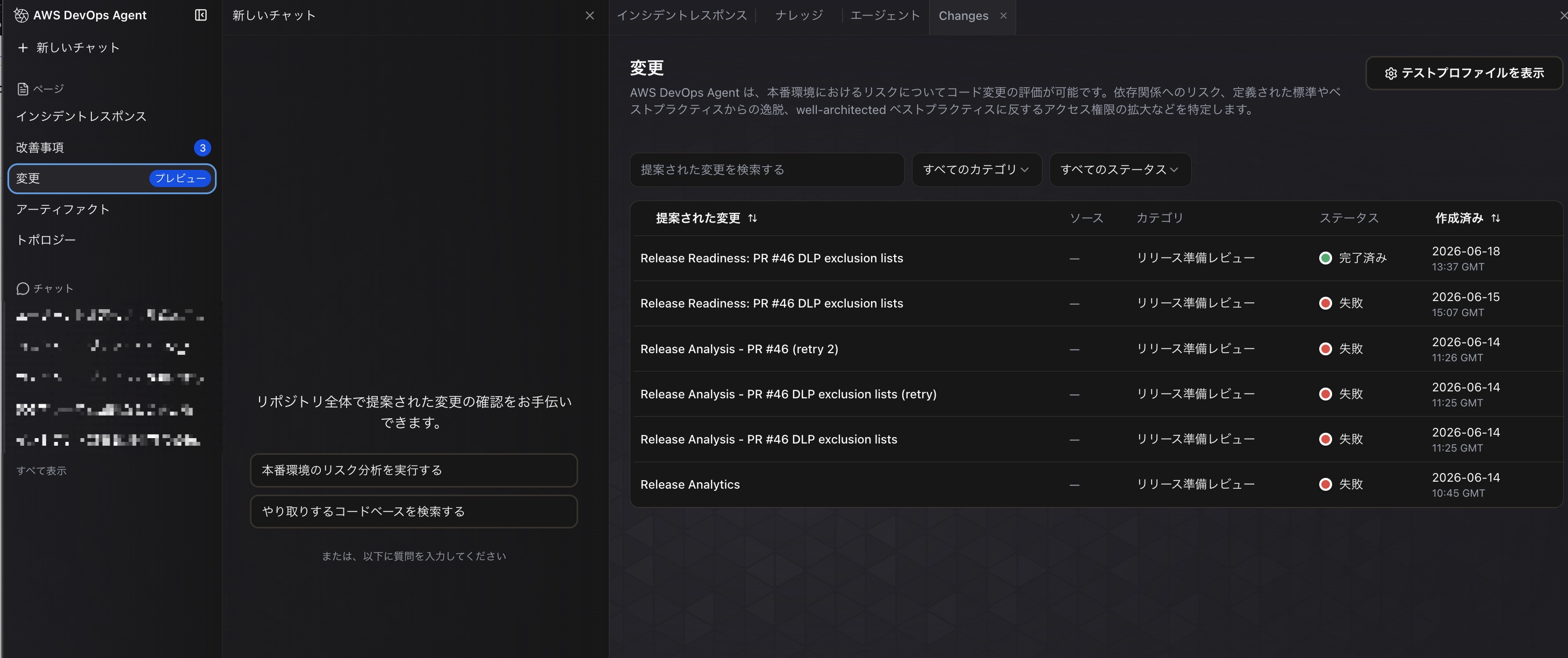Switch to the インシデントレスポンス tab
The width and height of the screenshot is (1568, 658).
coord(682,16)
